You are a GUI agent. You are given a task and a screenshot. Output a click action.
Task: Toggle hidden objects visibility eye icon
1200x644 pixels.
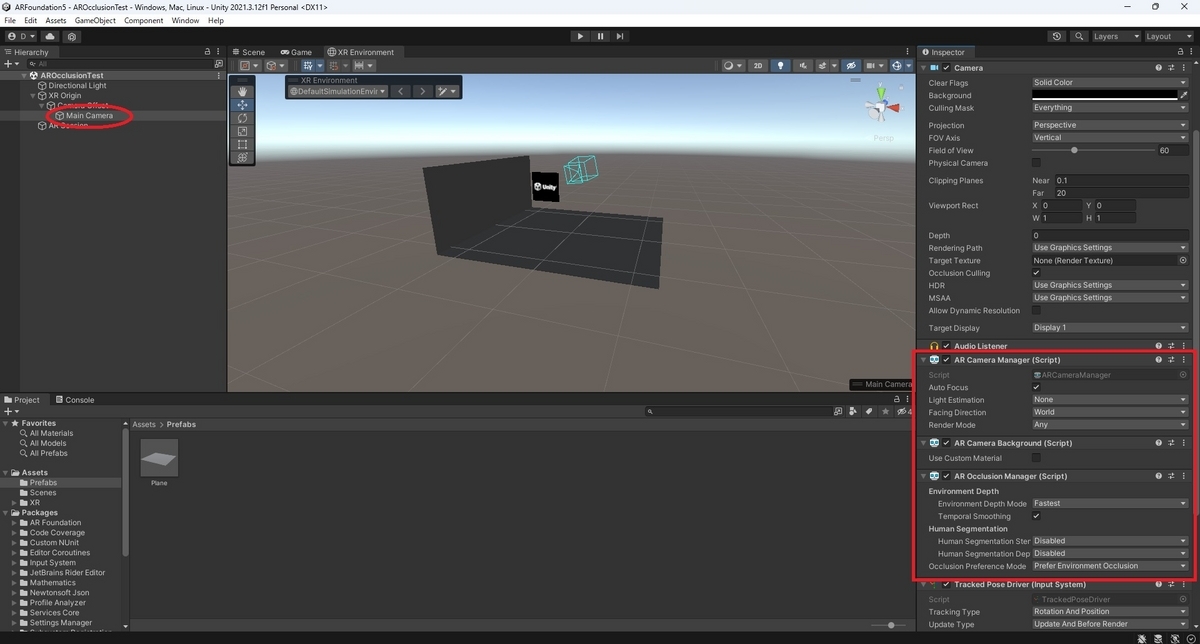851,66
